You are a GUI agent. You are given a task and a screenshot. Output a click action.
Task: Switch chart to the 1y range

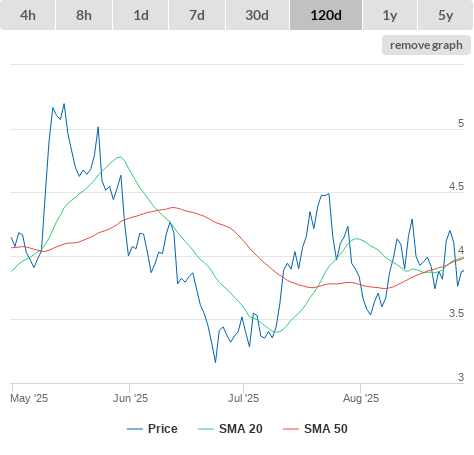click(390, 15)
